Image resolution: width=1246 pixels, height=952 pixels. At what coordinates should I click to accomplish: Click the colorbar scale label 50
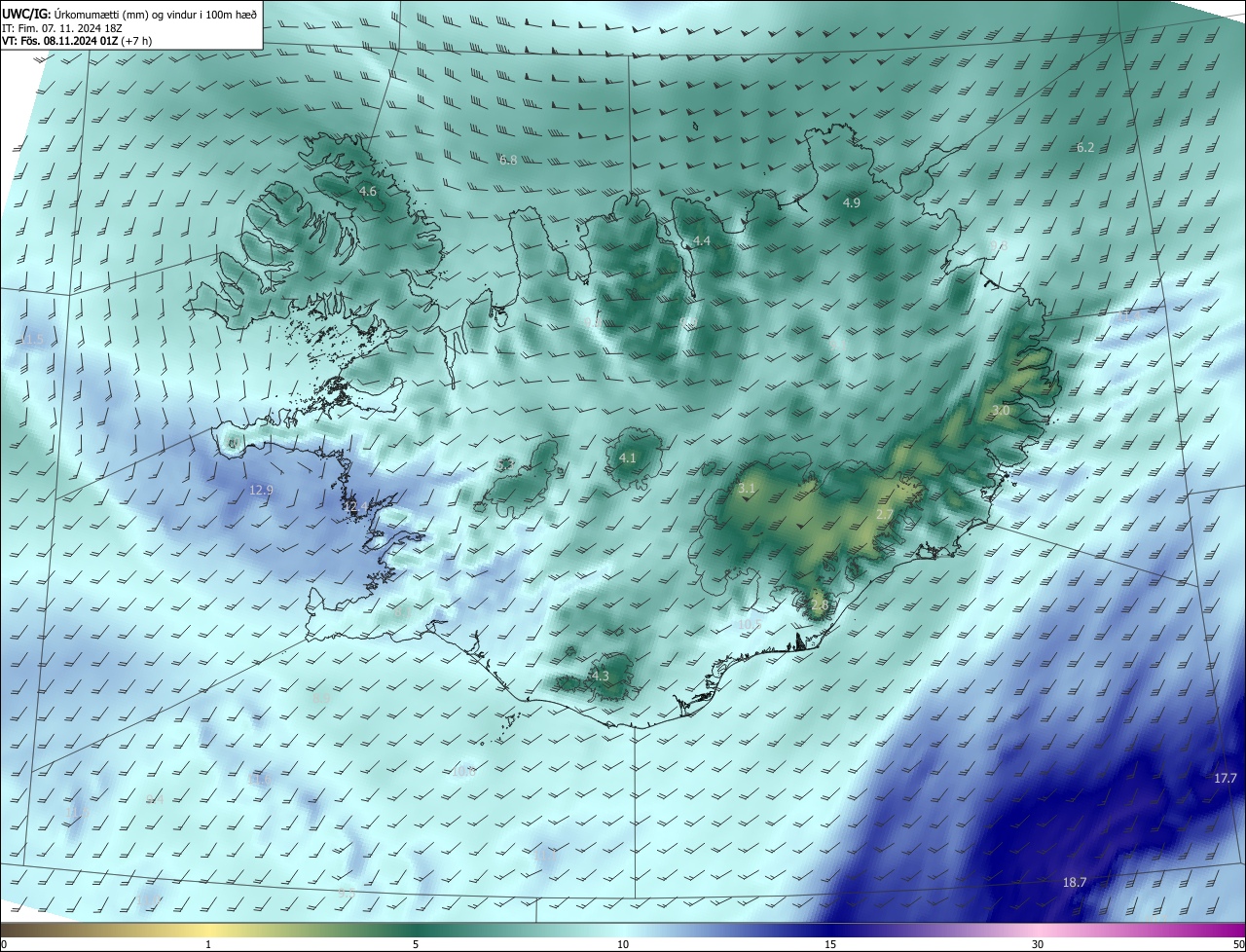click(x=1239, y=944)
